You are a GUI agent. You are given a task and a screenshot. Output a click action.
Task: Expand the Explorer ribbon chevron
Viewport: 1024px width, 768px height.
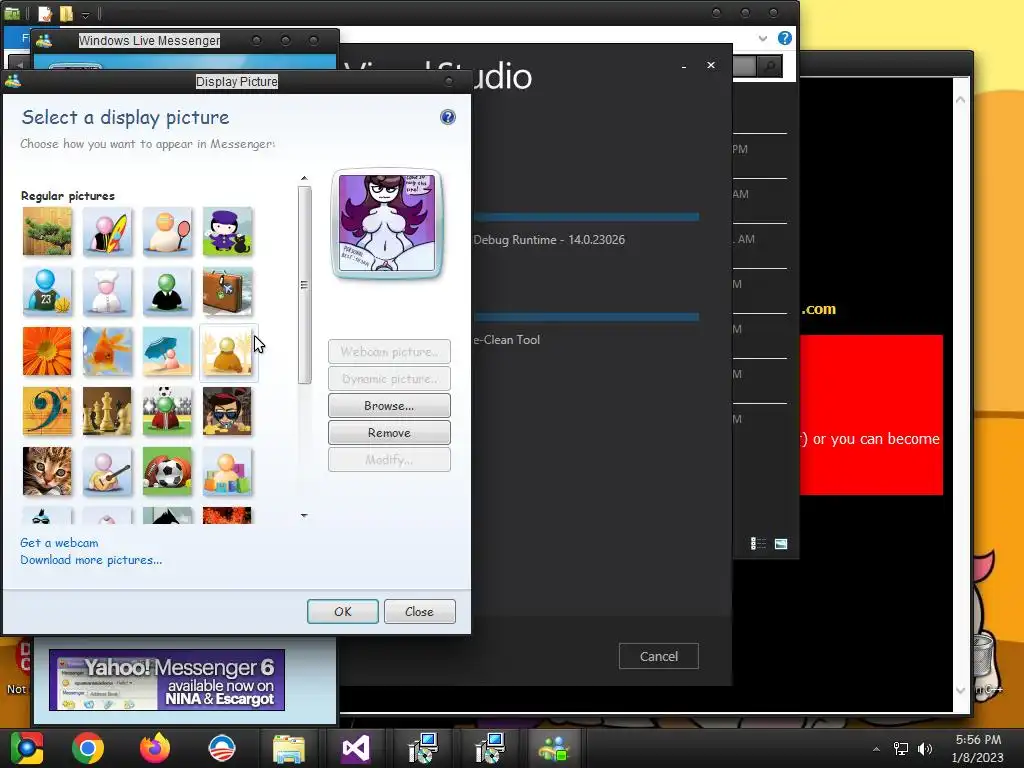tap(762, 39)
